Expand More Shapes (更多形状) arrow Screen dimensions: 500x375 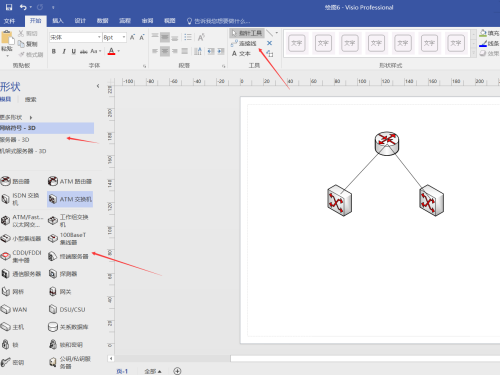point(31,117)
